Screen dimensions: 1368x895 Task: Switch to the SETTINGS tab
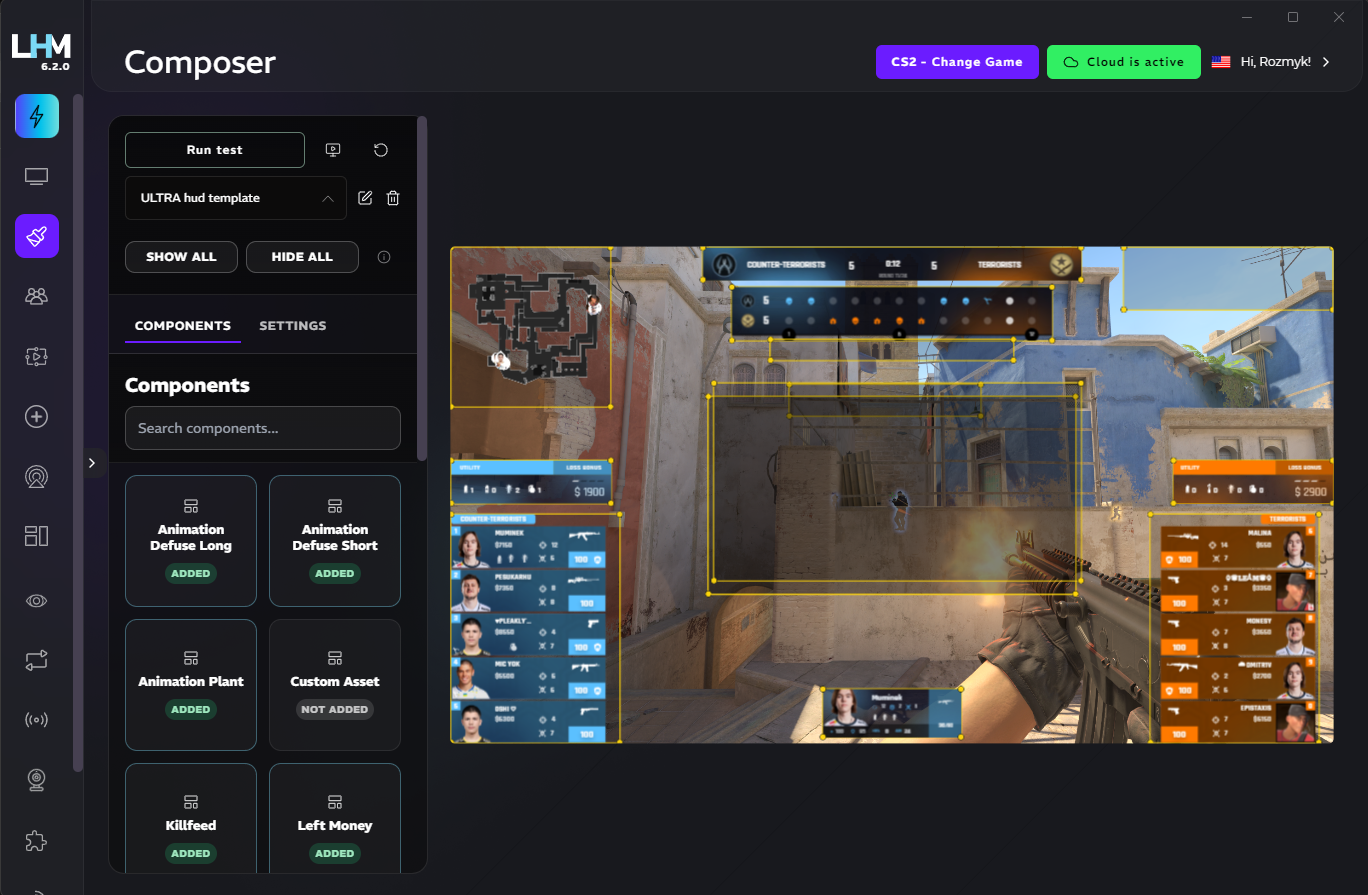(292, 325)
